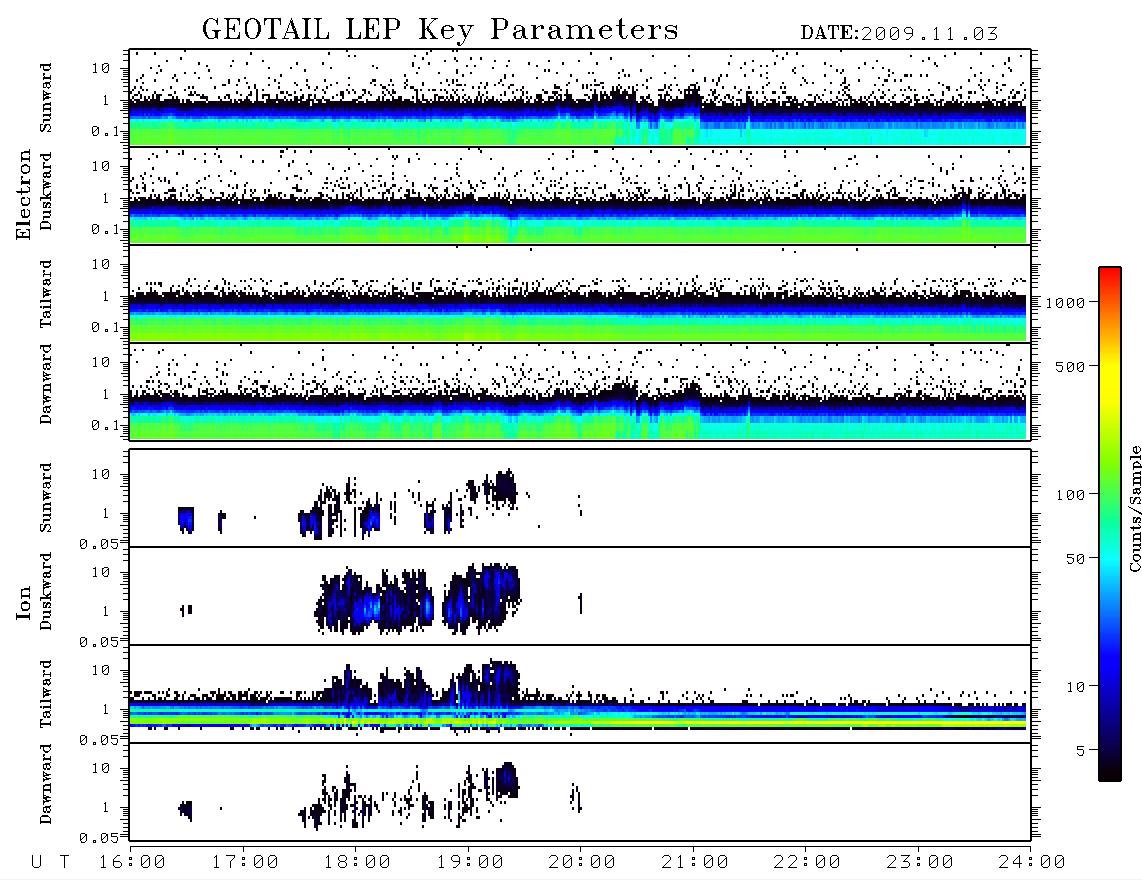Screen dimensions: 1142x880
Task: Select the Electron Sunward panel label
Action: point(46,98)
